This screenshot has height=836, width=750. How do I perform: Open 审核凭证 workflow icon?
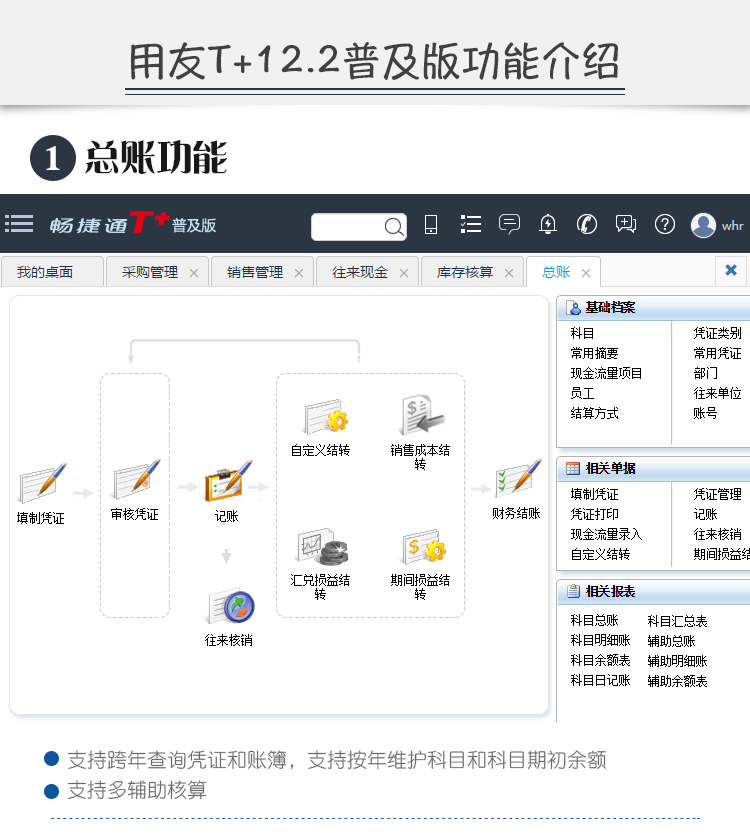(x=136, y=479)
